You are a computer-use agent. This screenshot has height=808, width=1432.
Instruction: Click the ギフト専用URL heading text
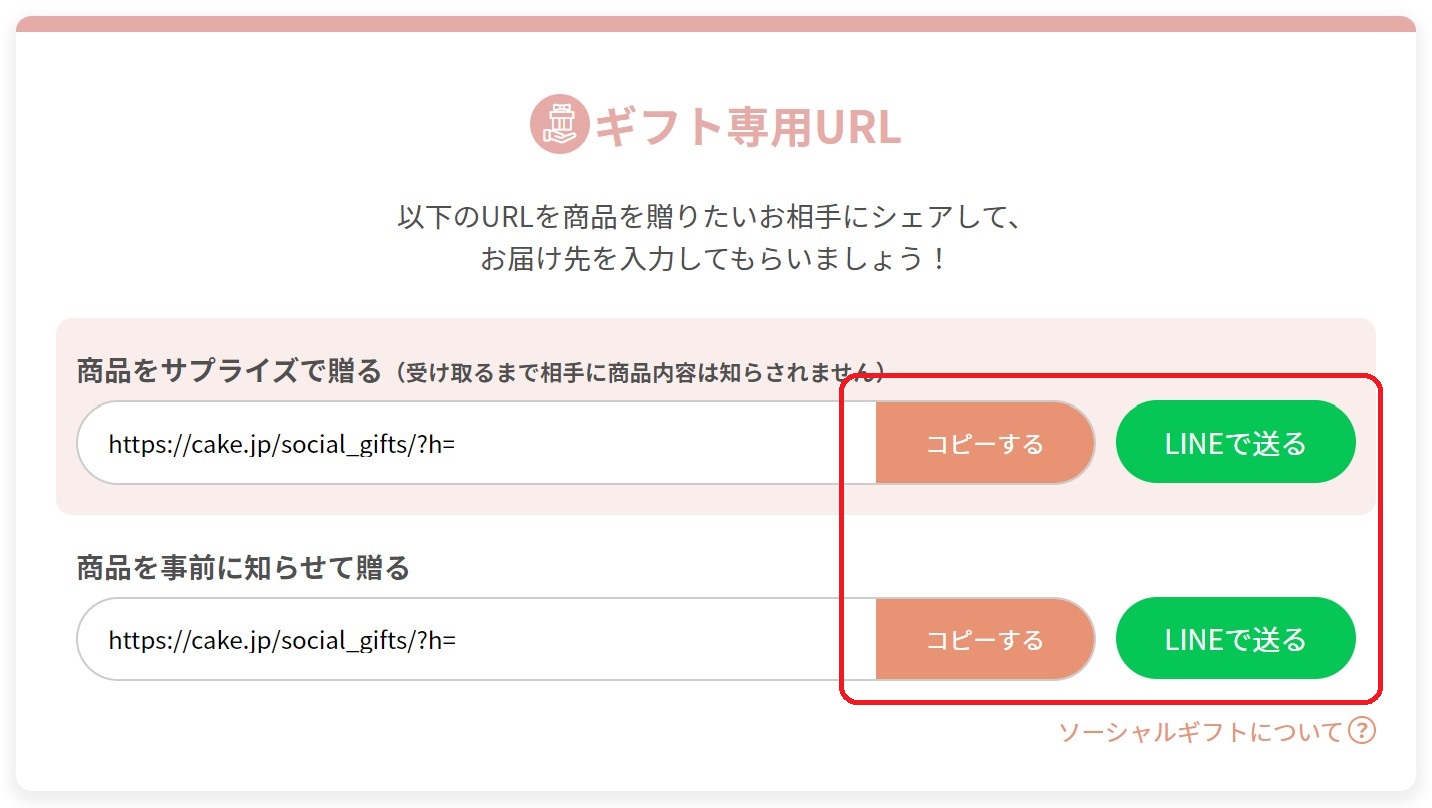(x=748, y=127)
